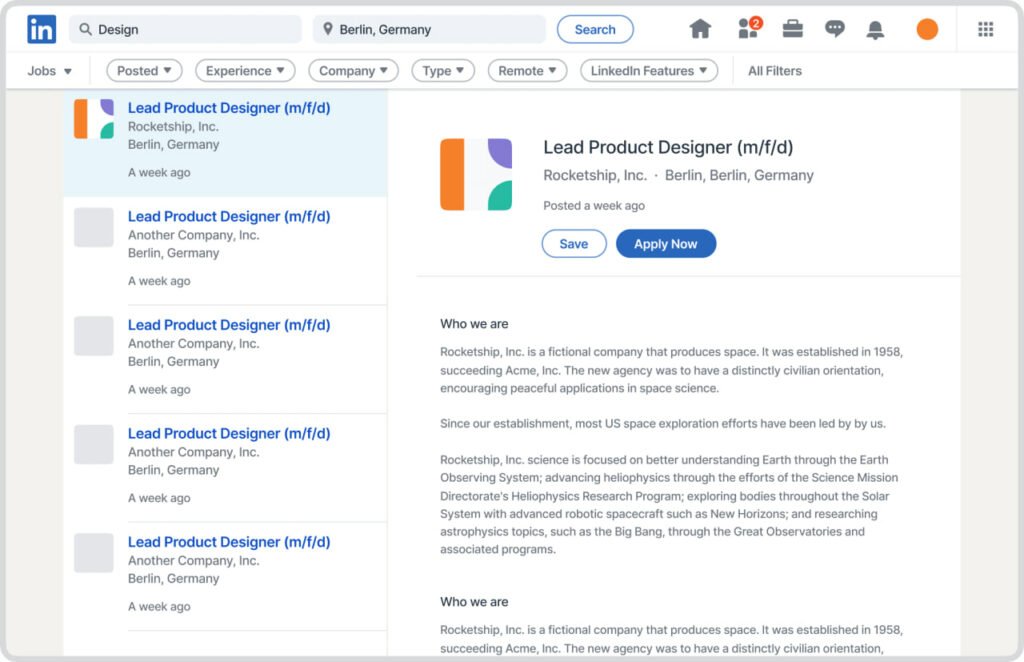
Task: Open the Jobs dropdown
Action: pos(50,71)
